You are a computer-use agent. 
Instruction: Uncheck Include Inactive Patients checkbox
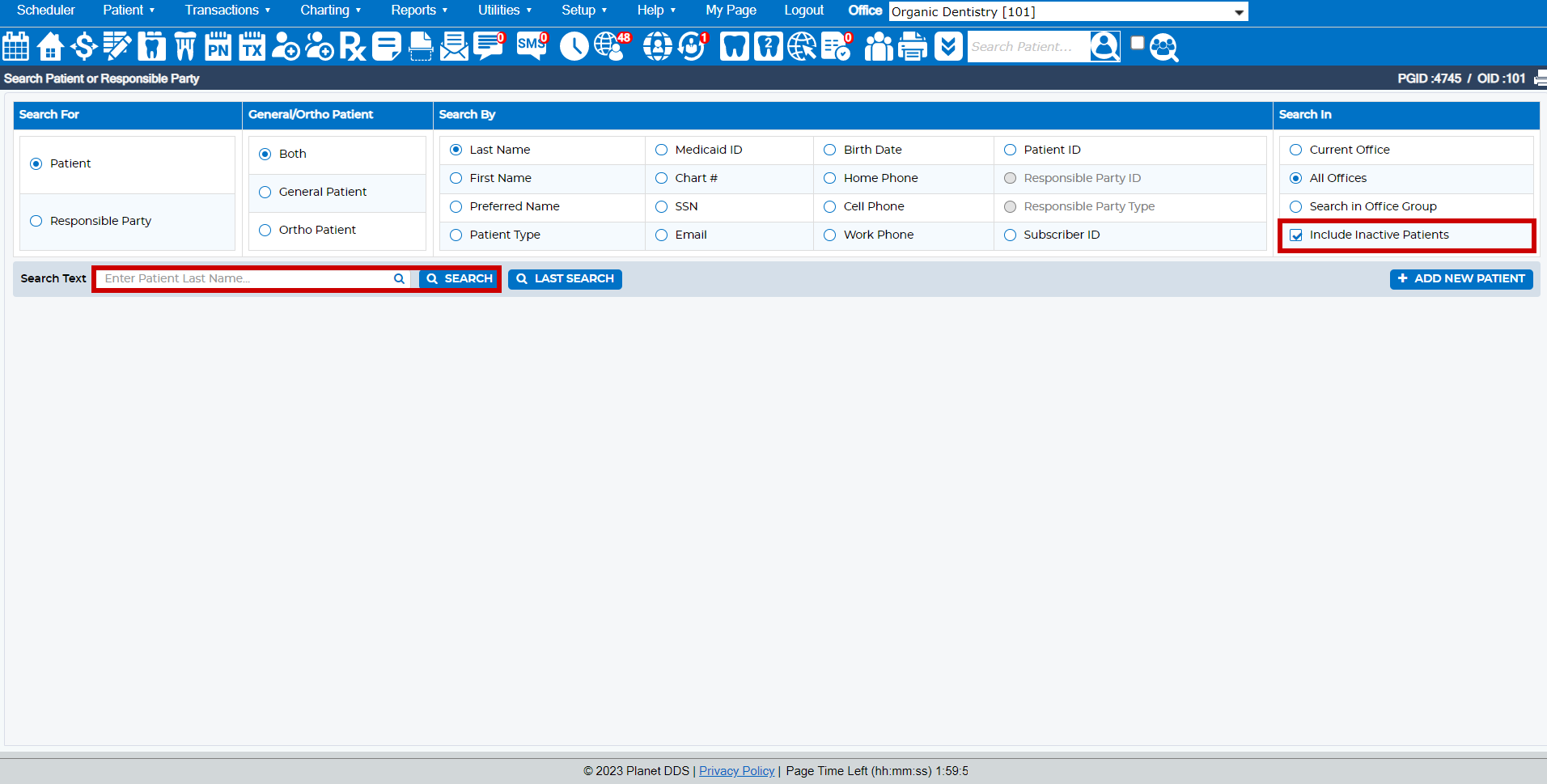pyautogui.click(x=1296, y=235)
